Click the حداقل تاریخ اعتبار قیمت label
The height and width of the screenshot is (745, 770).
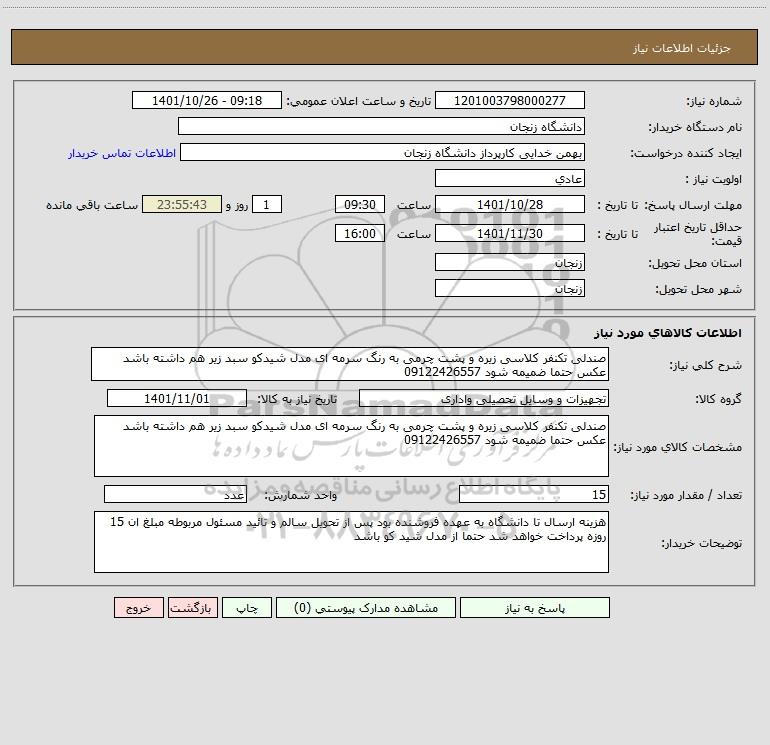[x=697, y=234]
